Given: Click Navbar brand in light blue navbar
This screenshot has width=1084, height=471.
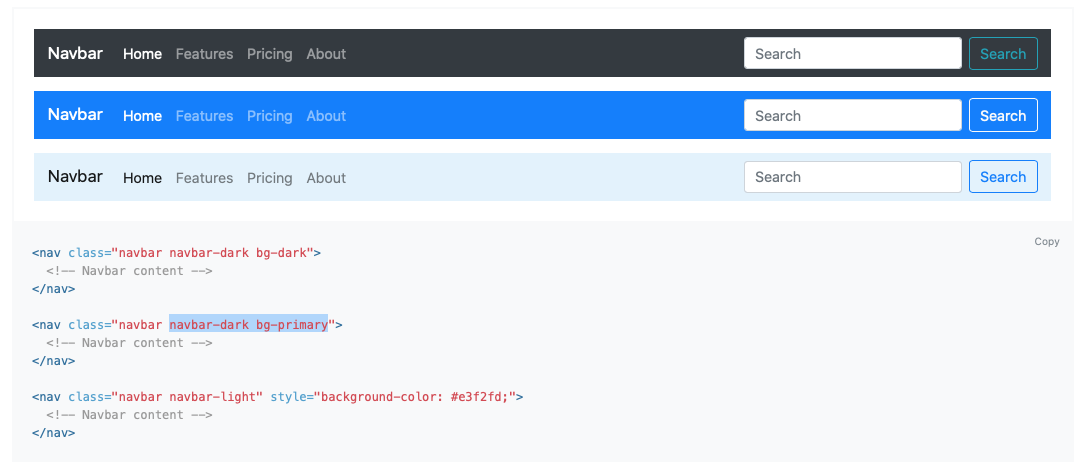Looking at the screenshot, I should (75, 176).
